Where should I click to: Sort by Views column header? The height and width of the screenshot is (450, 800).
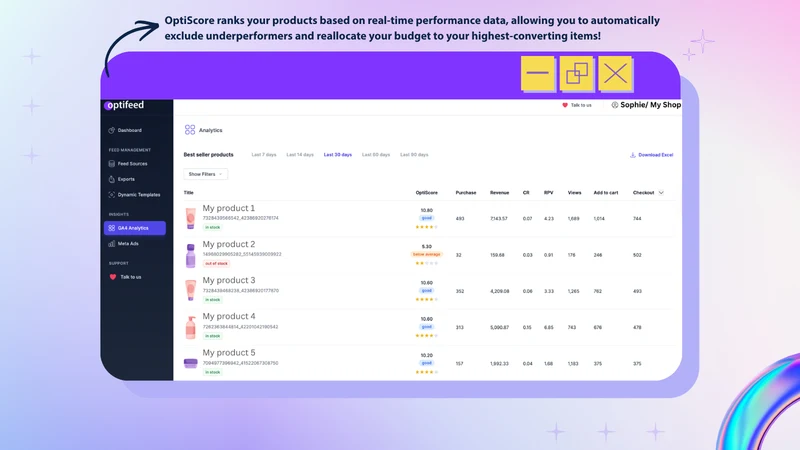point(574,193)
